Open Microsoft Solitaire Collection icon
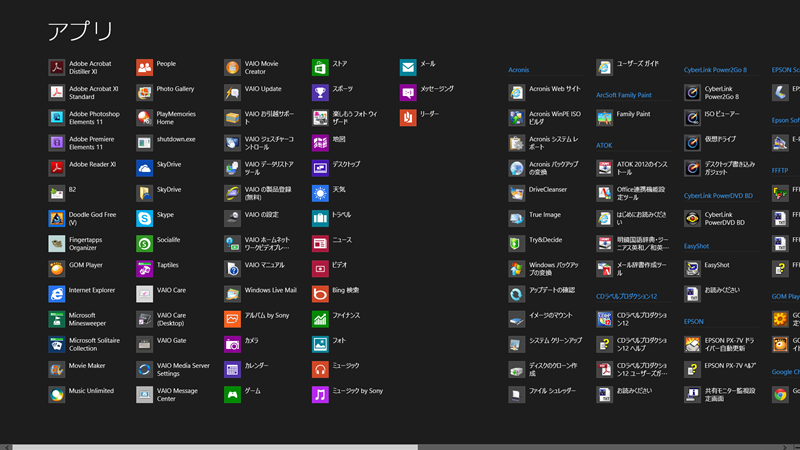This screenshot has height=450, width=800. point(57,344)
